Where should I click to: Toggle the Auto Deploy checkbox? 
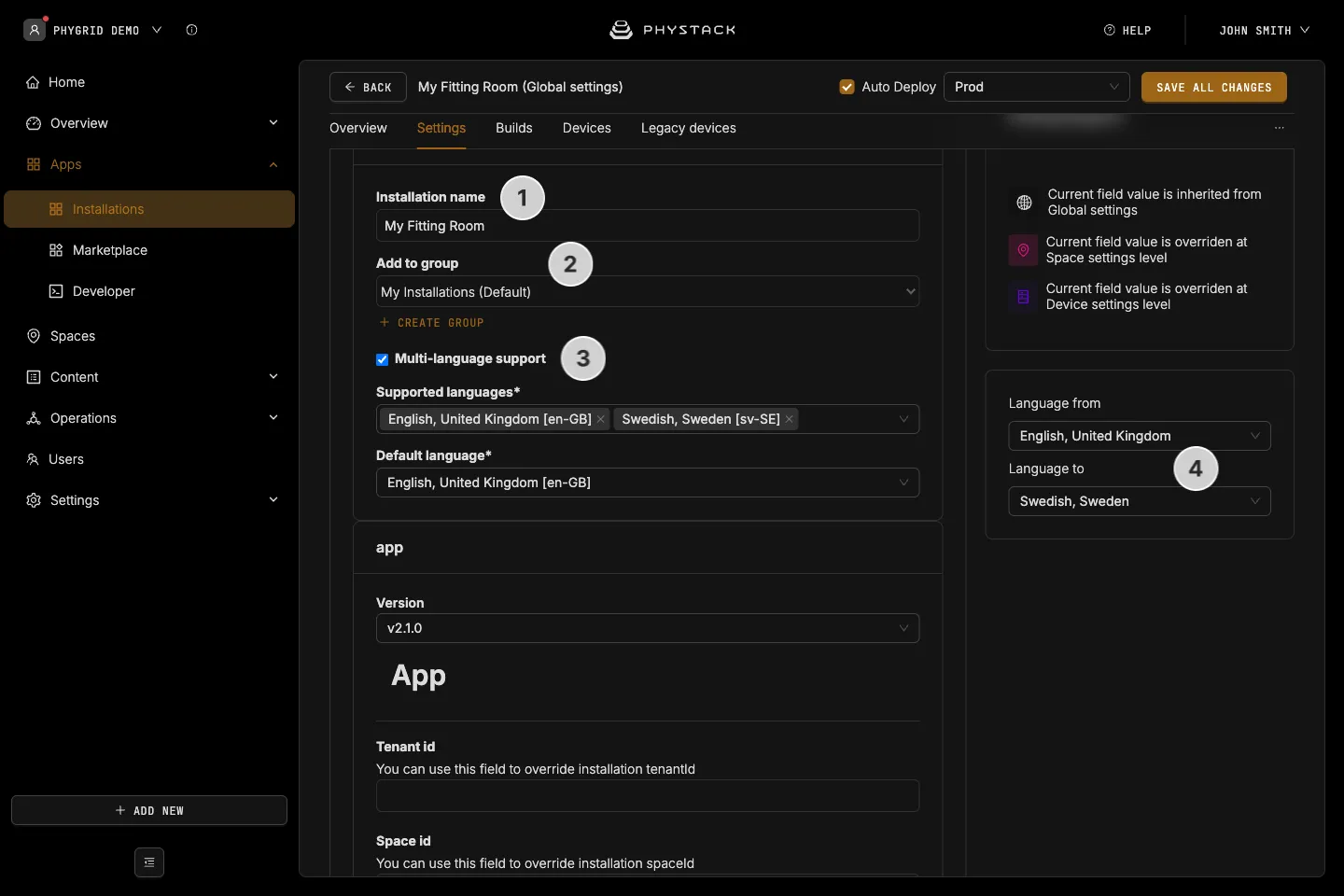(x=847, y=87)
